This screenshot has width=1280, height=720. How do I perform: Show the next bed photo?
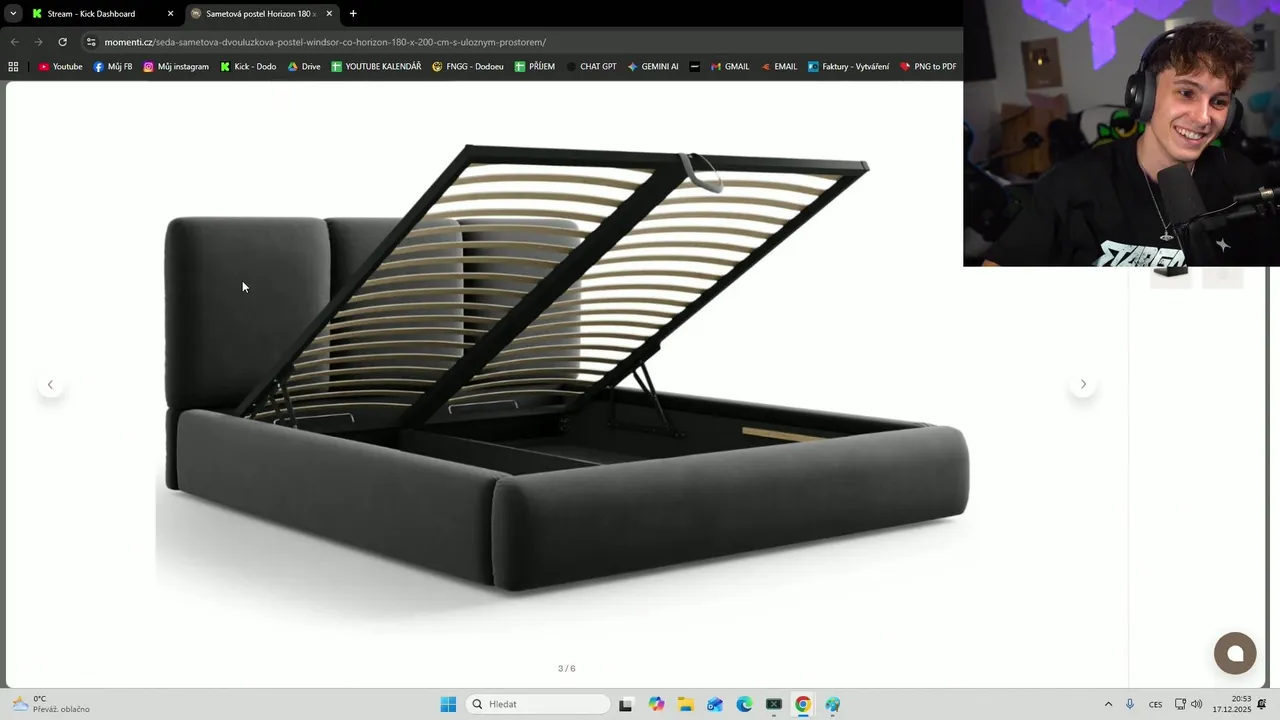point(1083,384)
